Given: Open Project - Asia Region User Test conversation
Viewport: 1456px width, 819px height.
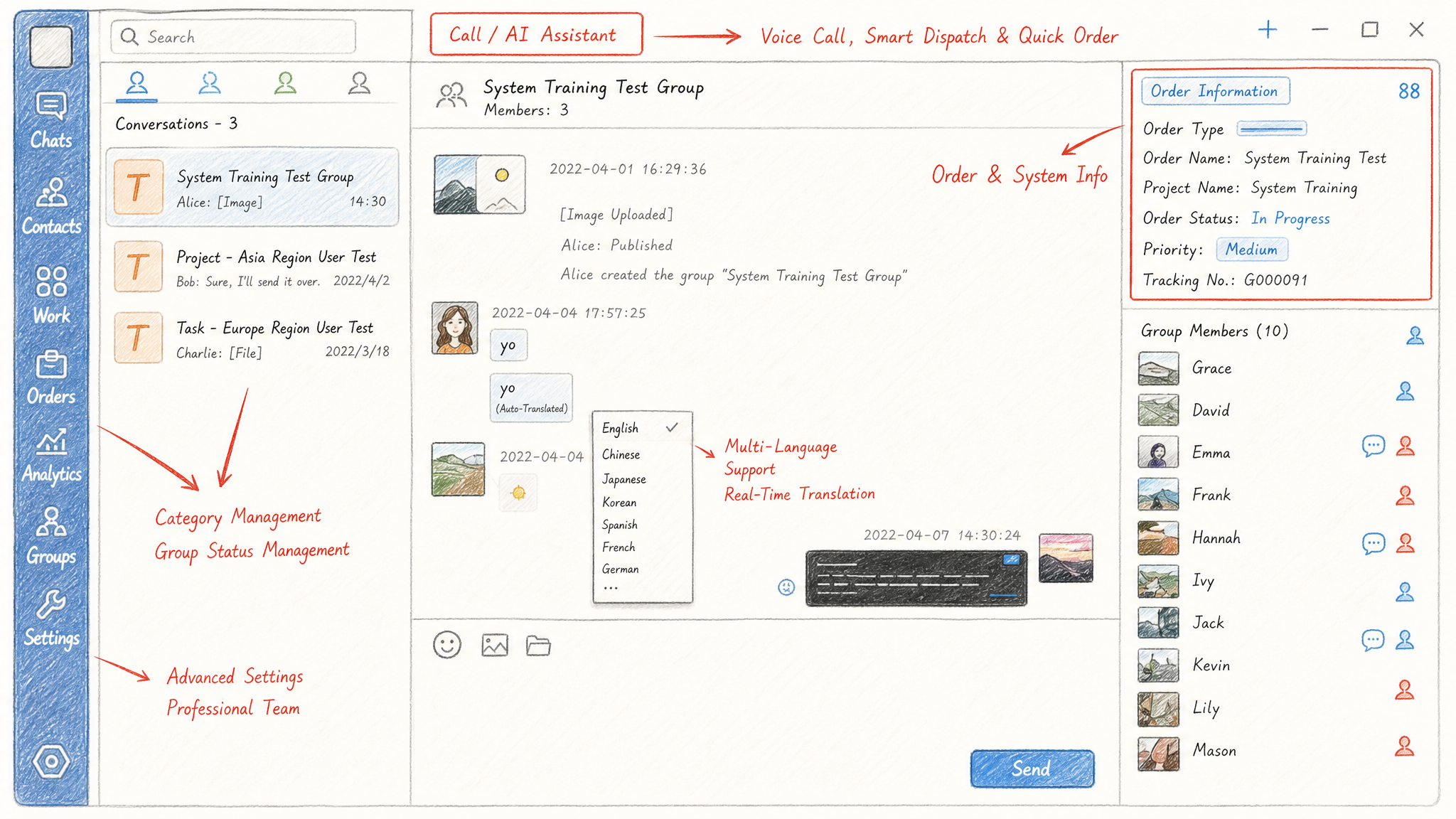Looking at the screenshot, I should pyautogui.click(x=252, y=267).
